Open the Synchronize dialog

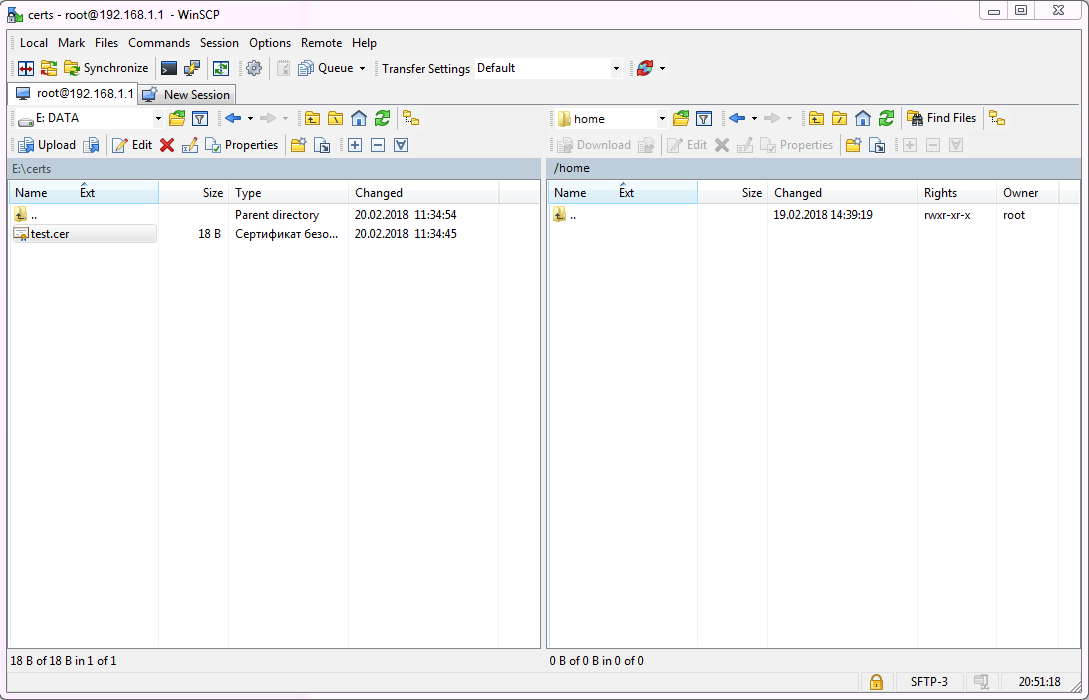[x=106, y=68]
